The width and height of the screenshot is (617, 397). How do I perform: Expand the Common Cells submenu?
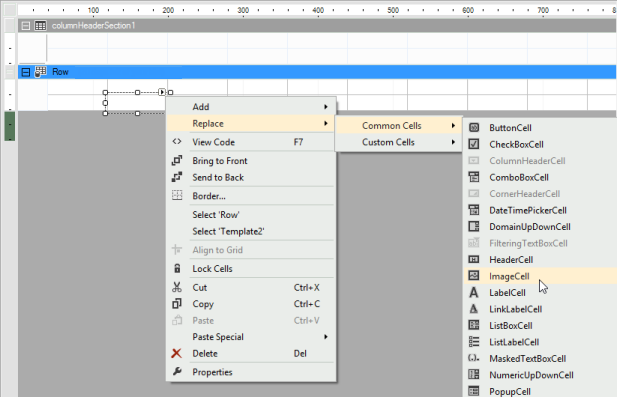point(399,126)
